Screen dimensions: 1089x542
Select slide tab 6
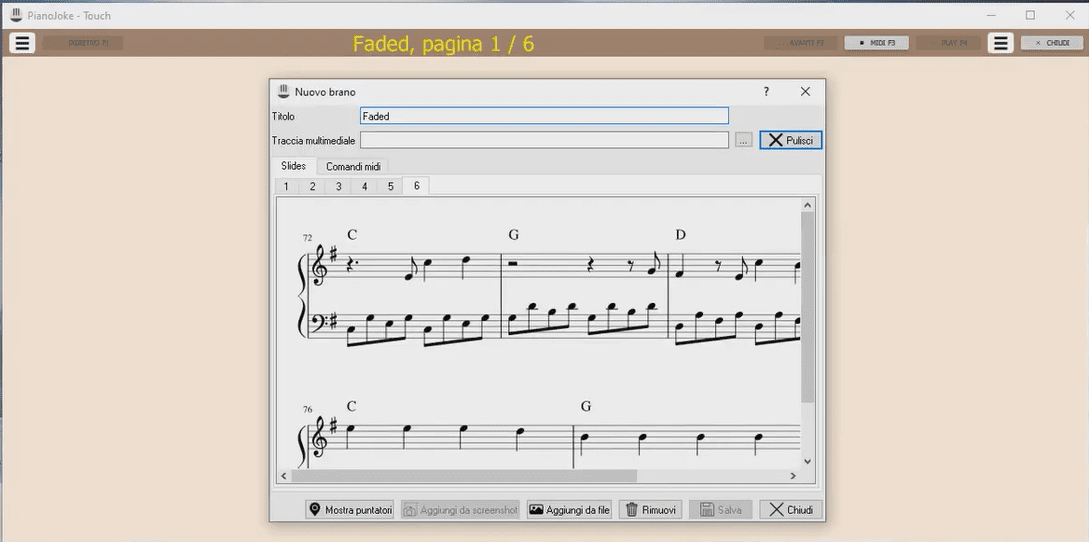coord(416,186)
